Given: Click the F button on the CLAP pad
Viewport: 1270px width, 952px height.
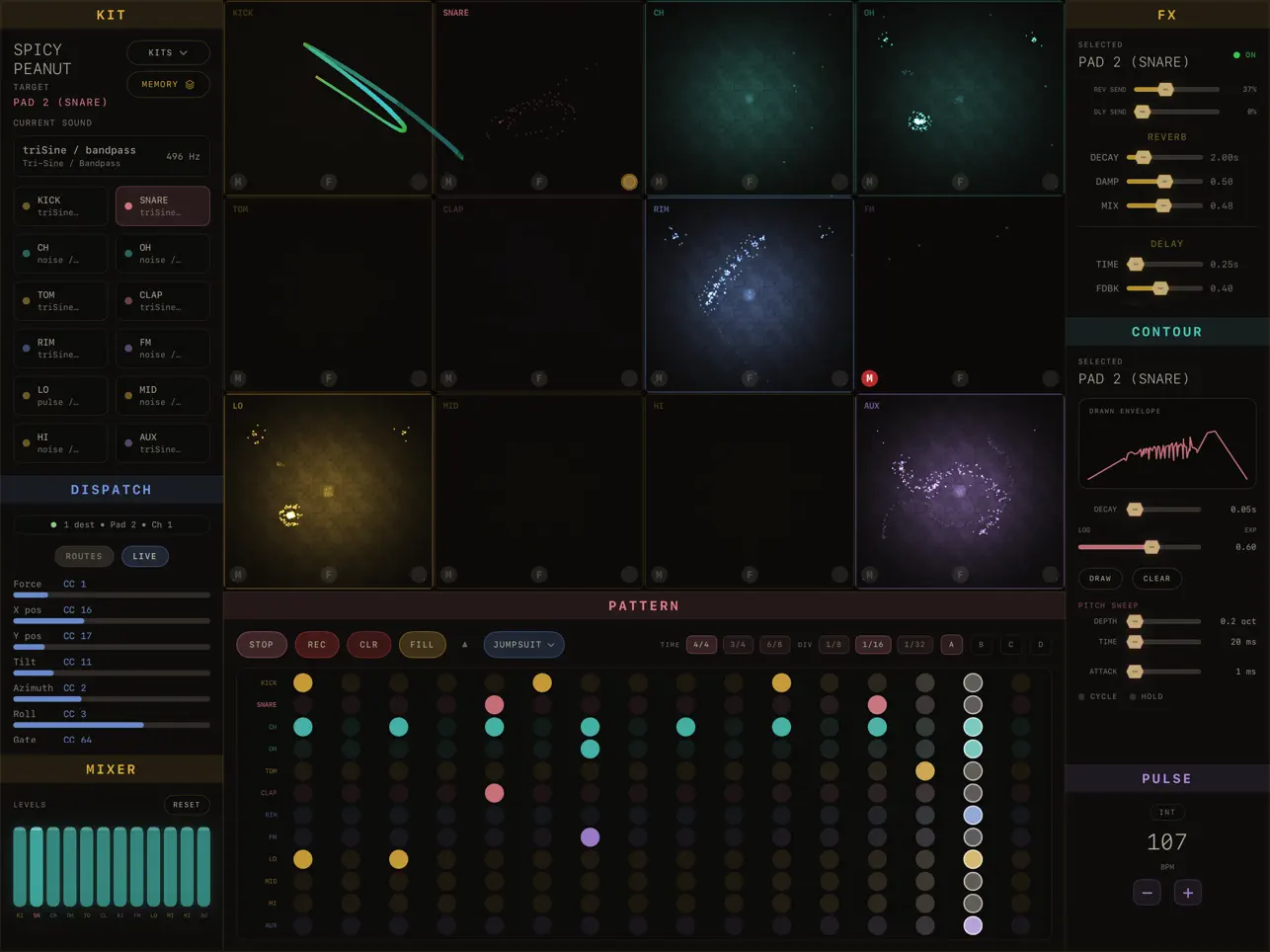Looking at the screenshot, I should tap(539, 378).
